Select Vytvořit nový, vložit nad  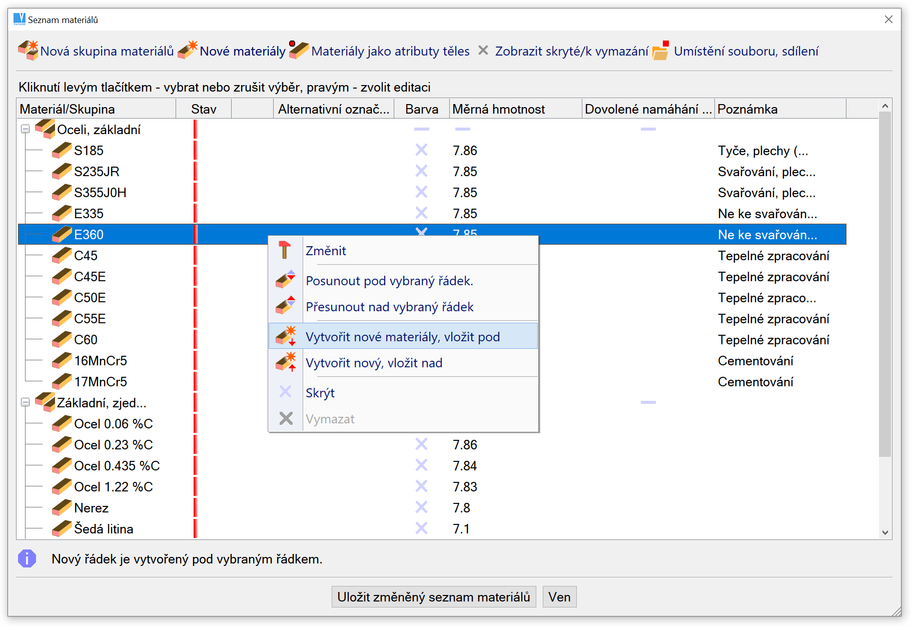[x=373, y=363]
